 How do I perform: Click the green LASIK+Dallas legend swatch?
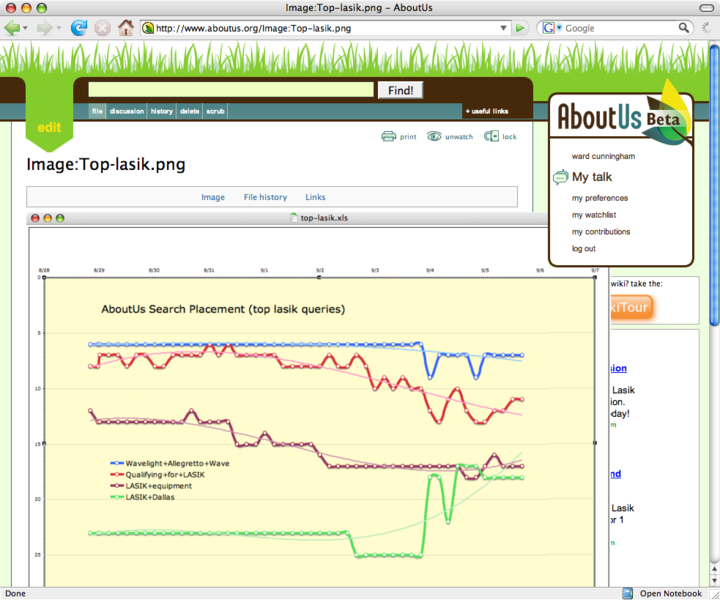click(117, 497)
